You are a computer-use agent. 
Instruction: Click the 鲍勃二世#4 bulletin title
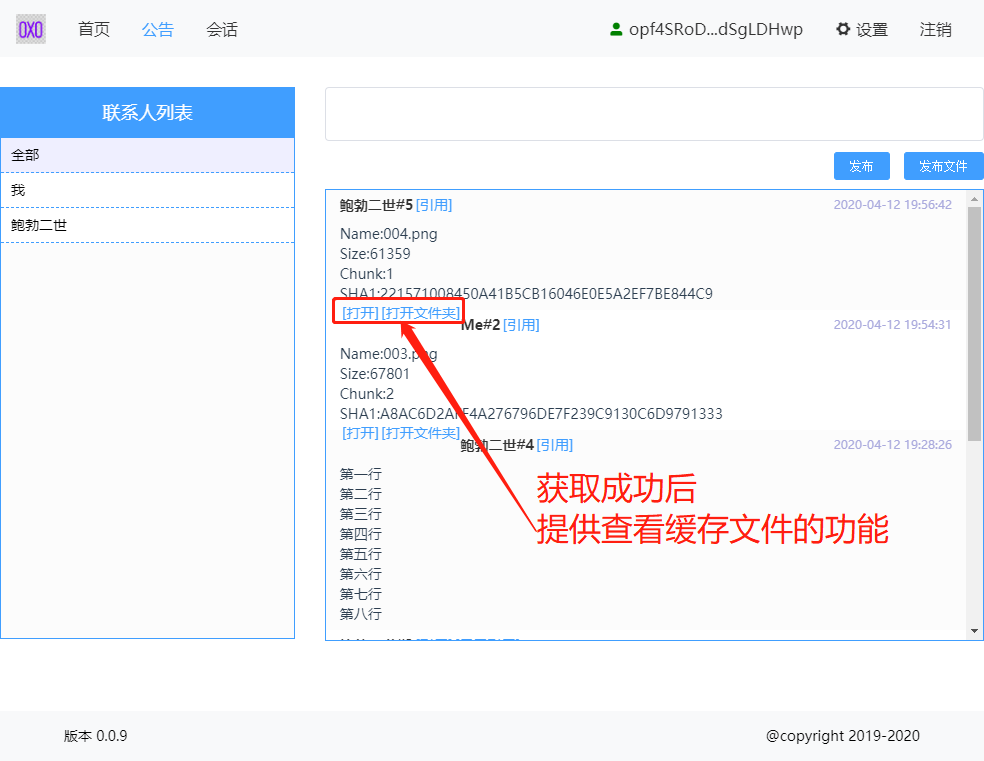pyautogui.click(x=497, y=445)
